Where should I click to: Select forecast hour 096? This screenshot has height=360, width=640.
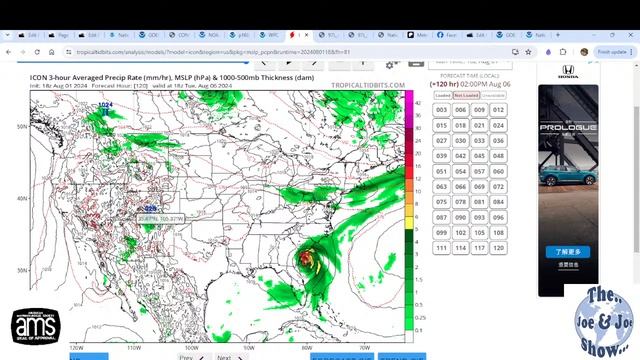tap(498, 218)
